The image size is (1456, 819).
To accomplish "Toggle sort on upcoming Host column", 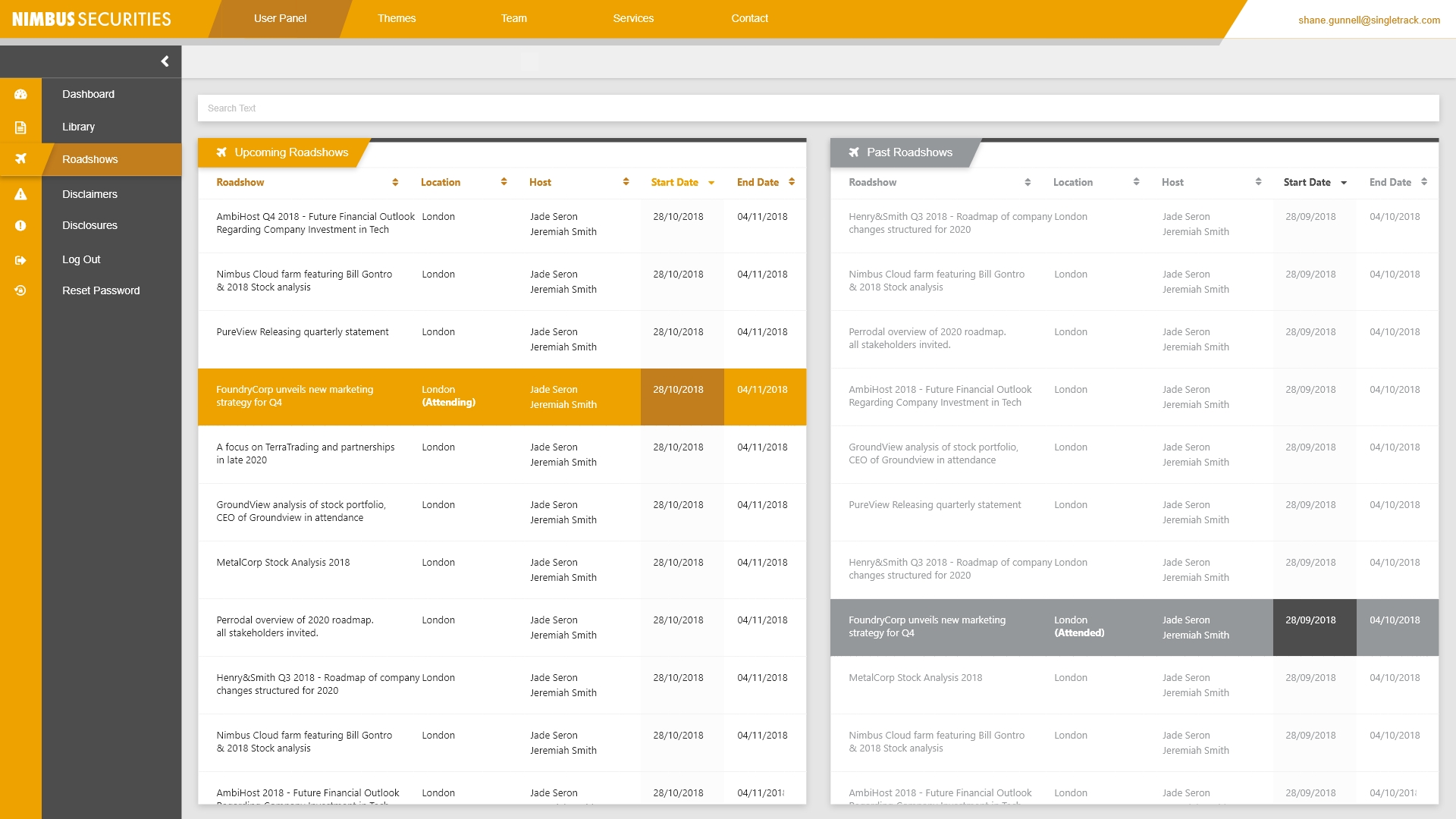I will click(626, 182).
